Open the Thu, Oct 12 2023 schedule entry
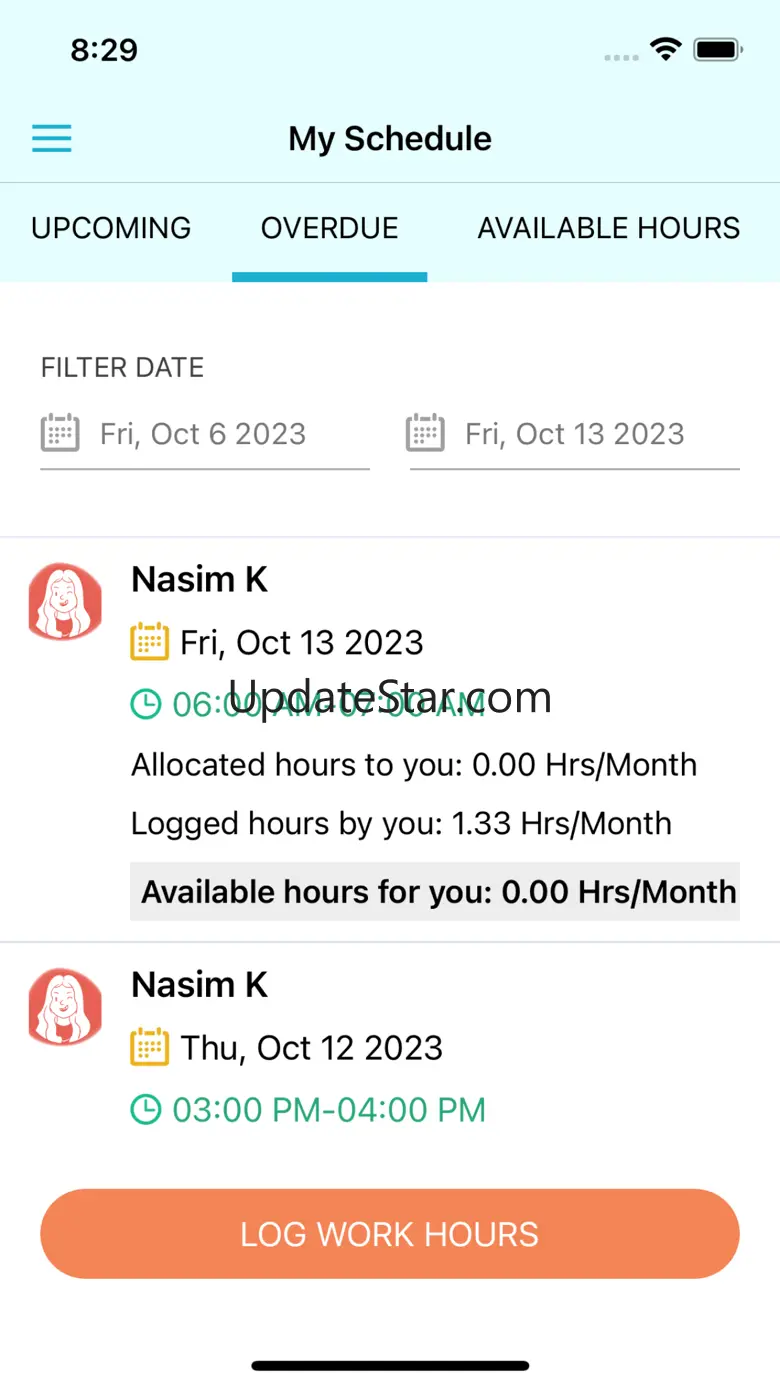This screenshot has height=1387, width=780. click(312, 1047)
